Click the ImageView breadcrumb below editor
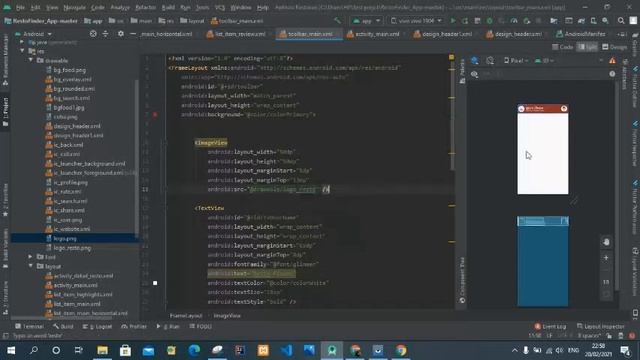 227,316
